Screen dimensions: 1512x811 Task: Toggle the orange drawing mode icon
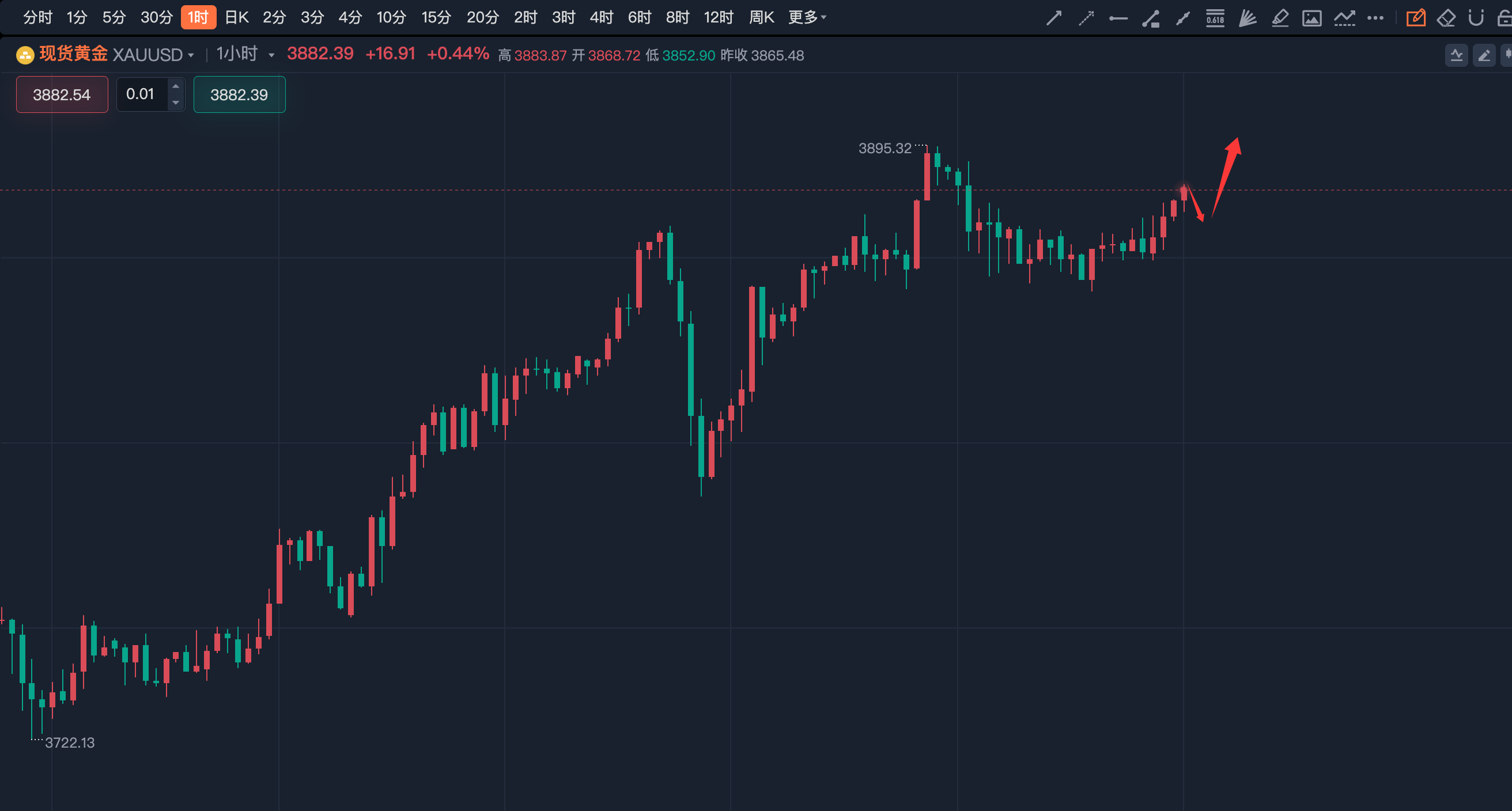point(1415,18)
